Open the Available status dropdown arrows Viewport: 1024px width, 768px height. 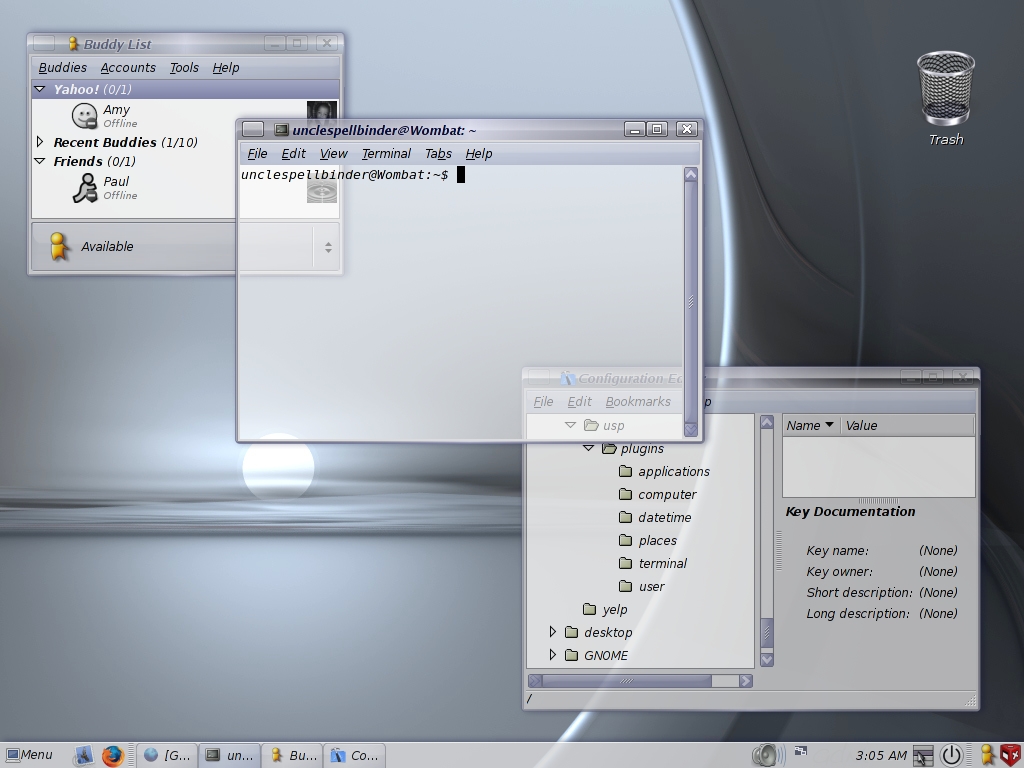pyautogui.click(x=328, y=248)
